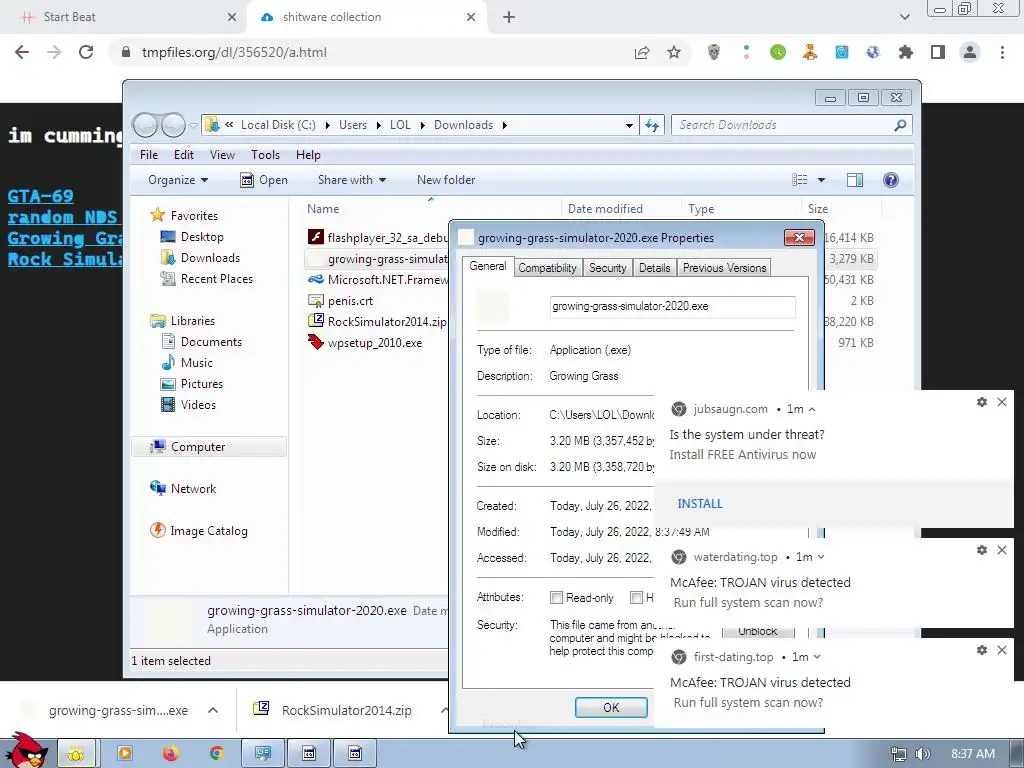Expand the Share with dropdown
The image size is (1024, 768).
click(351, 180)
